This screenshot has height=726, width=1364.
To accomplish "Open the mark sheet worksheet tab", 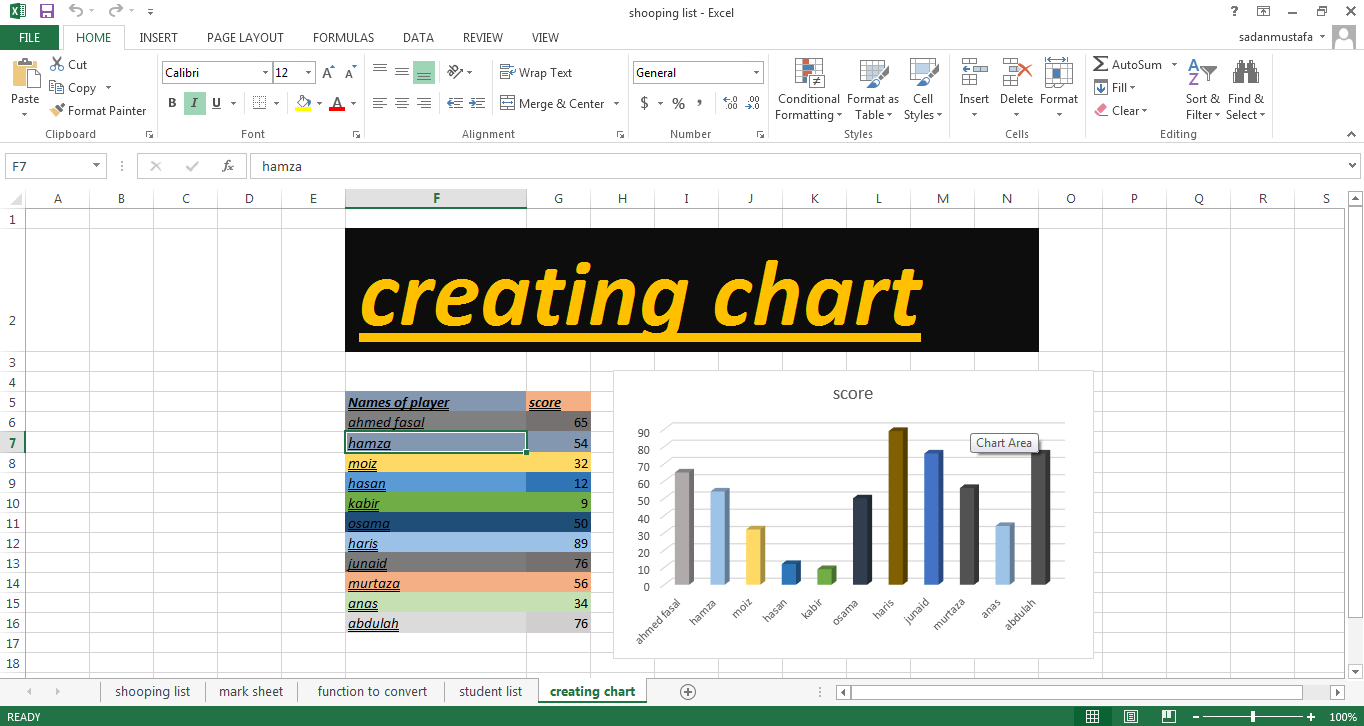I will pyautogui.click(x=251, y=691).
